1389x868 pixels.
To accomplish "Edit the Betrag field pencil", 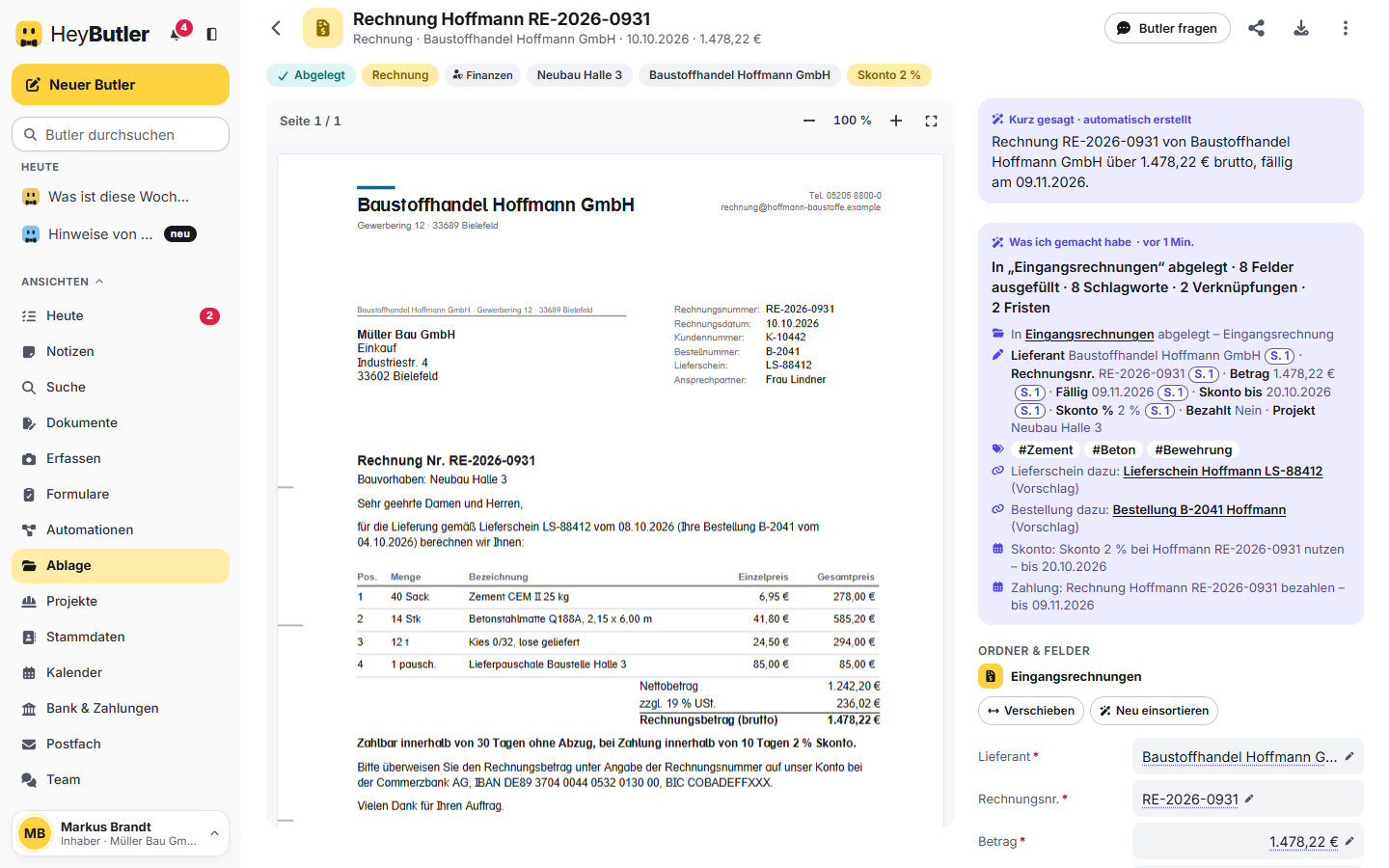I will point(1349,841).
